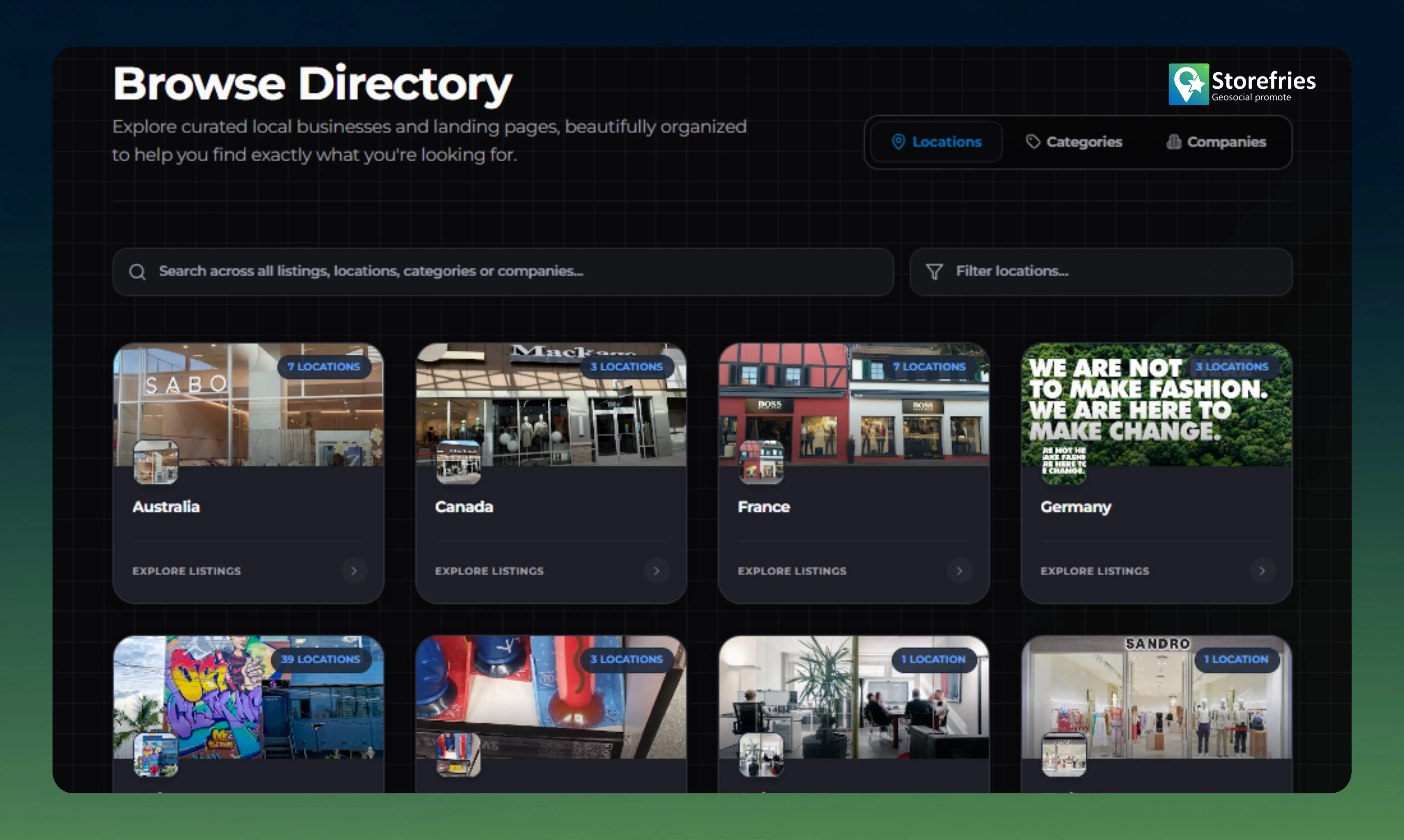Click the 7 Locations badge on Australia
Viewport: 1404px width, 840px height.
(324, 367)
